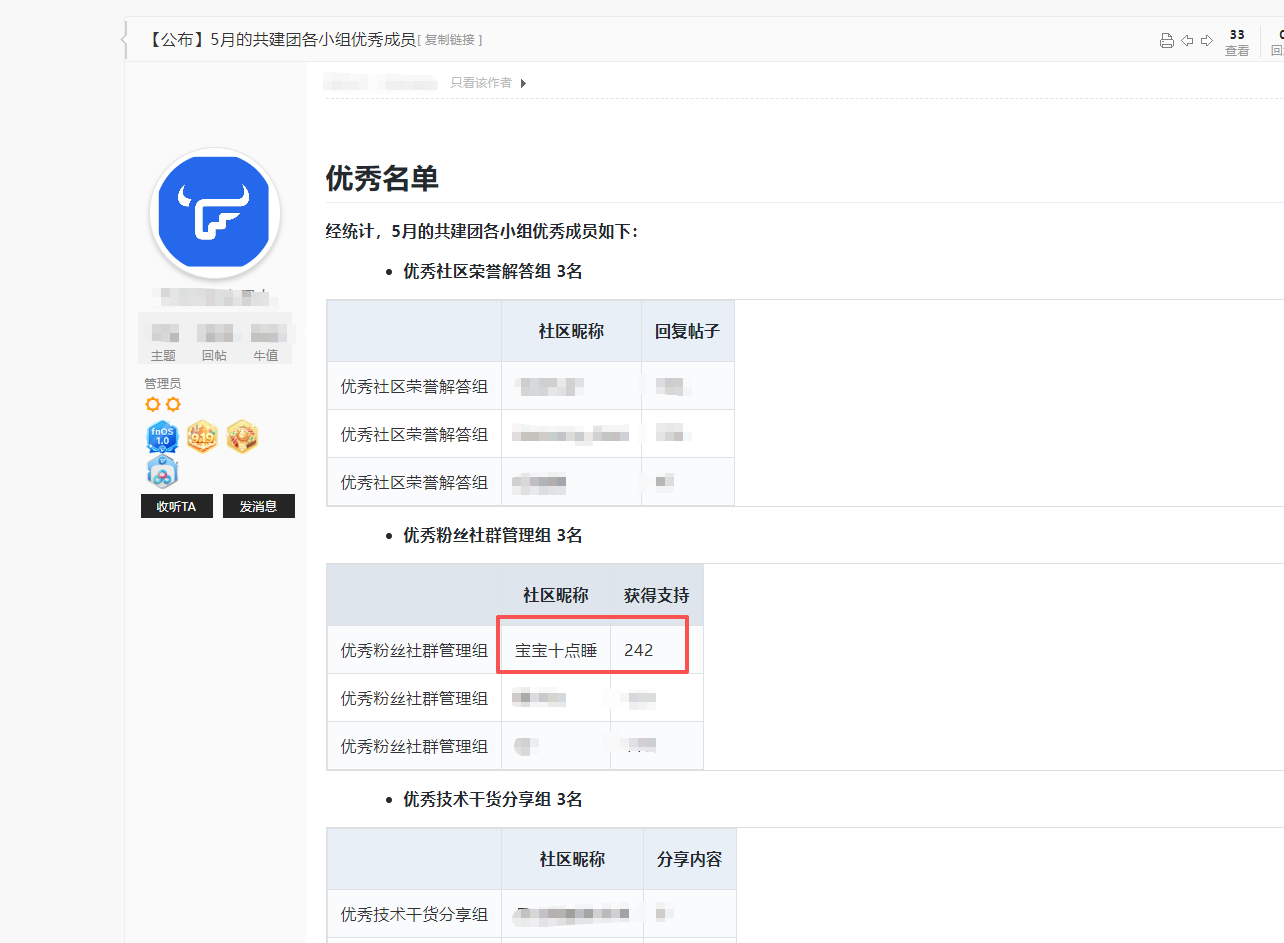Click the bullet 优秀社区荣誉解答组 3名
The width and height of the screenshot is (1284, 943).
(x=493, y=271)
